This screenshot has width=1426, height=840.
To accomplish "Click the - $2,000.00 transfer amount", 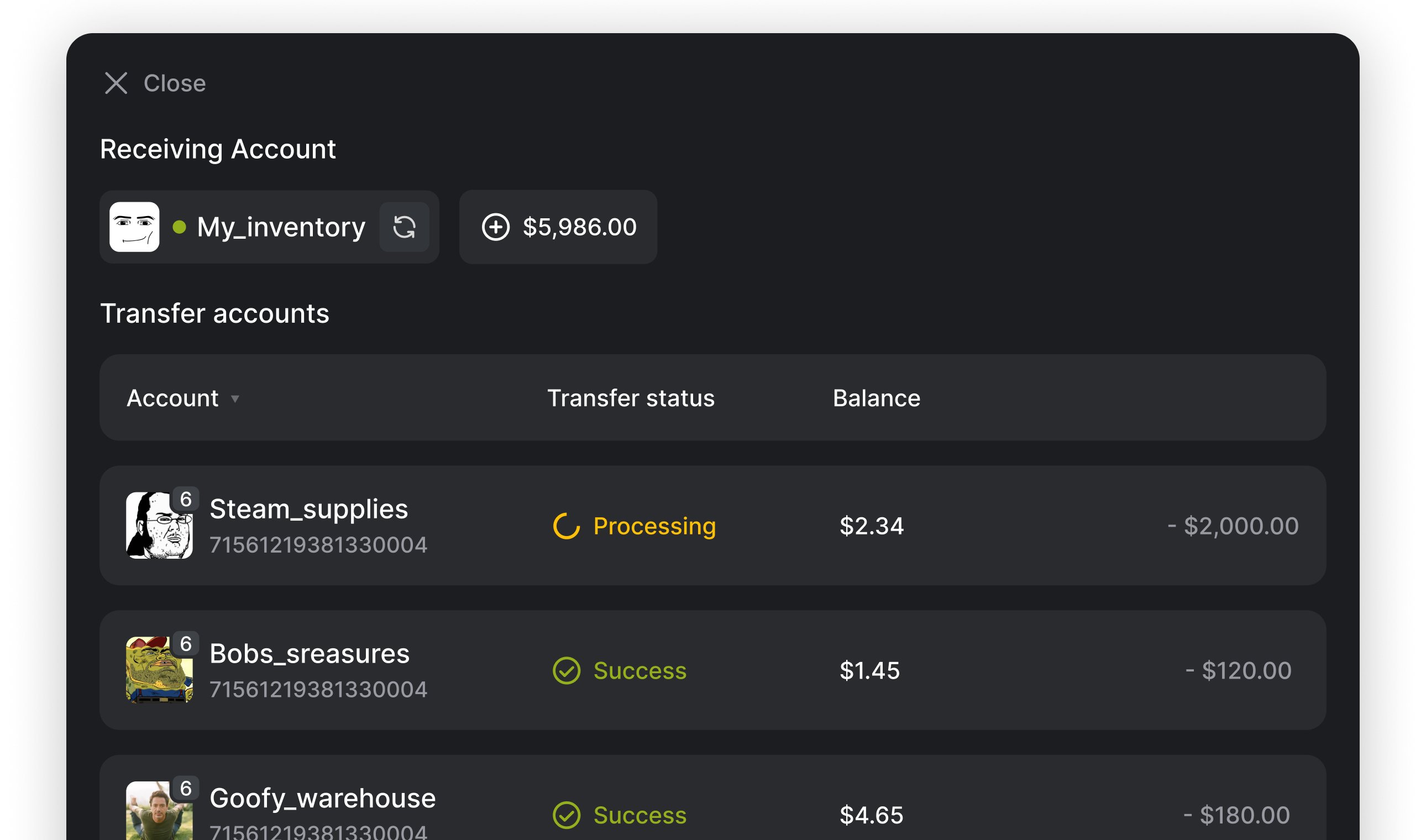I will [1233, 526].
